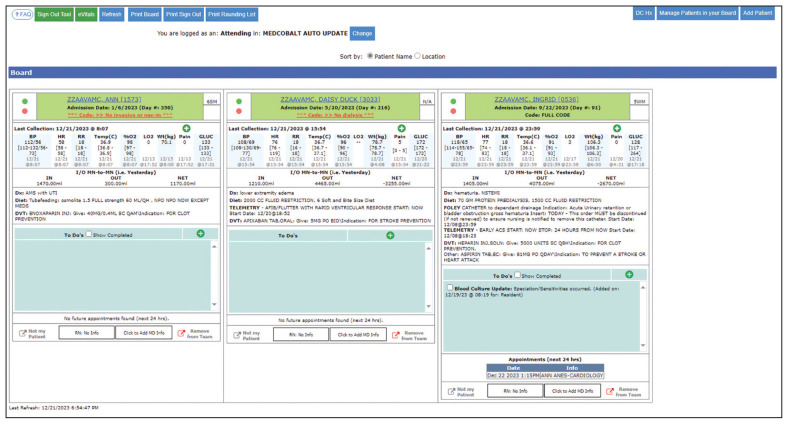788x424 pixels.
Task: Open Manage Patients in your Board
Action: click(x=697, y=14)
